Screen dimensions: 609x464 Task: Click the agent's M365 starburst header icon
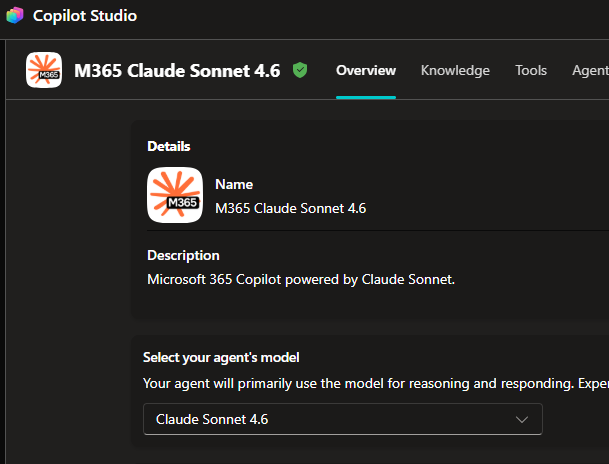tap(44, 70)
